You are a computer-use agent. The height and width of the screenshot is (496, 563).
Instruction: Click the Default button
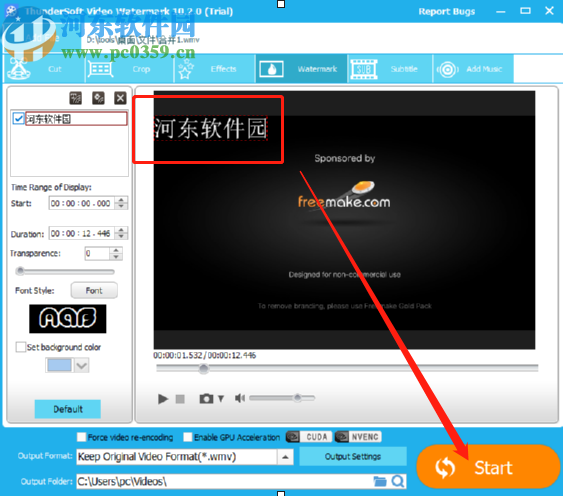pyautogui.click(x=68, y=409)
